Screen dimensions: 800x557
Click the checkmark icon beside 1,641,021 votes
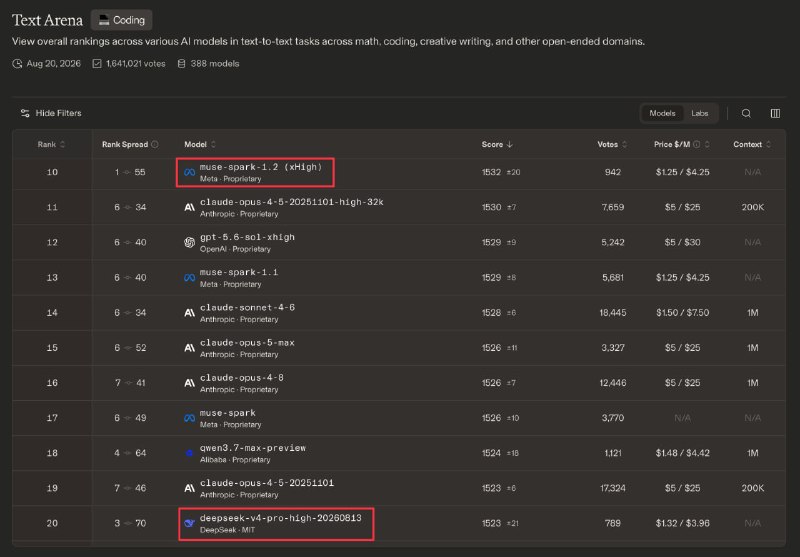tap(97, 64)
